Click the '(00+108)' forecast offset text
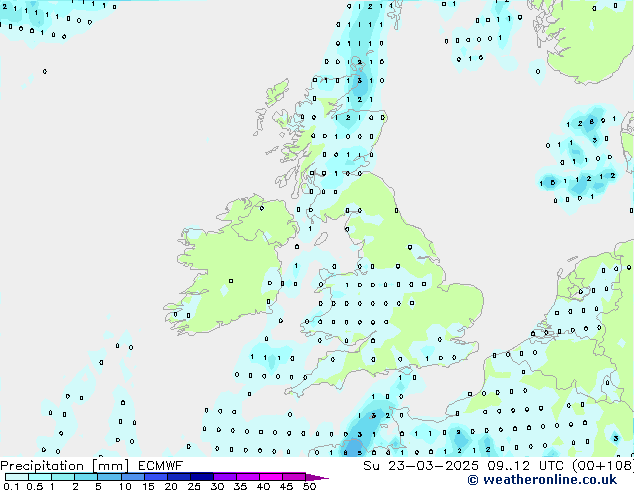Screen dimensions: 634x490 click(603, 466)
